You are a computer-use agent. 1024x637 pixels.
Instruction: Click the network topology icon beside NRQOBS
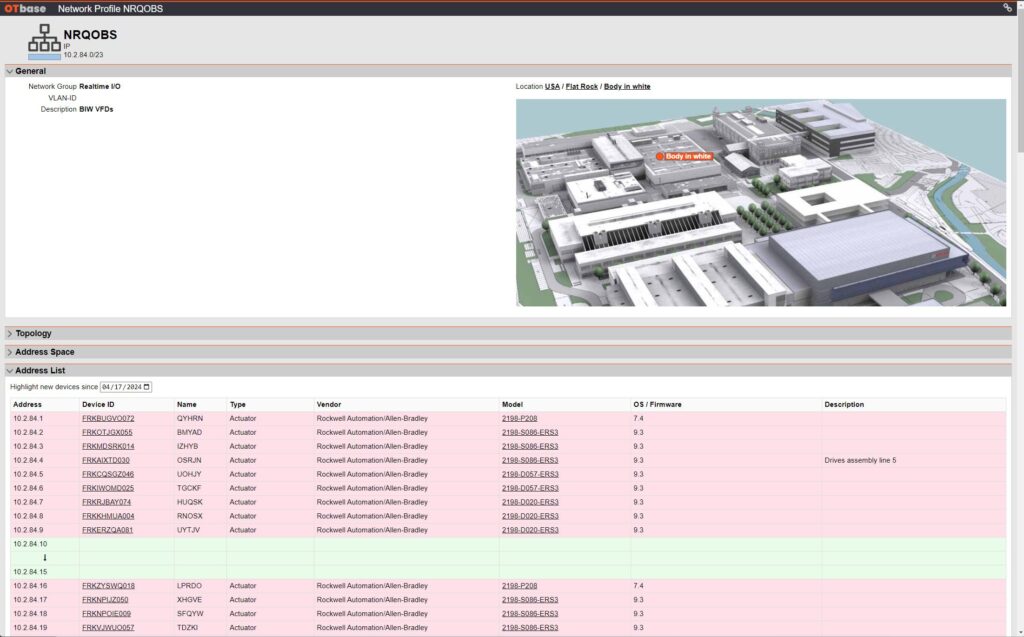(x=44, y=42)
